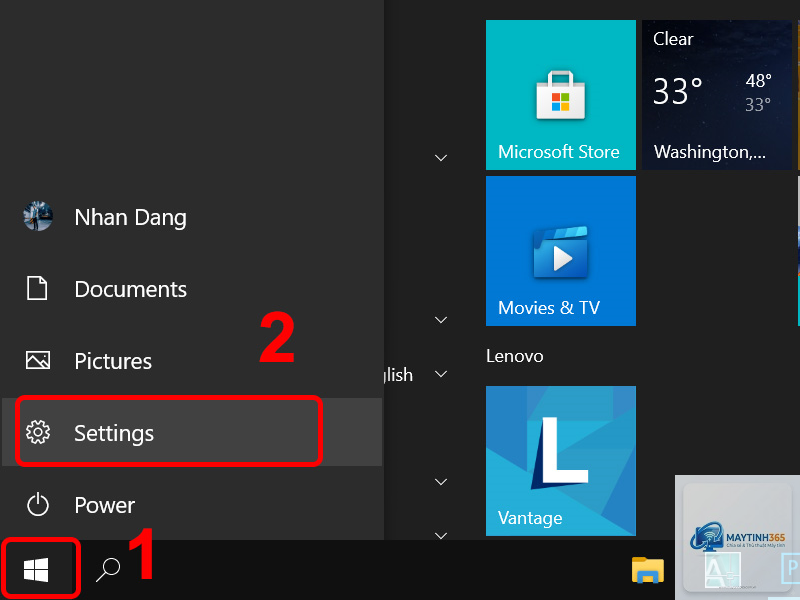This screenshot has height=600, width=800.
Task: Expand the bottom chevron above the taskbar
Action: (x=441, y=535)
